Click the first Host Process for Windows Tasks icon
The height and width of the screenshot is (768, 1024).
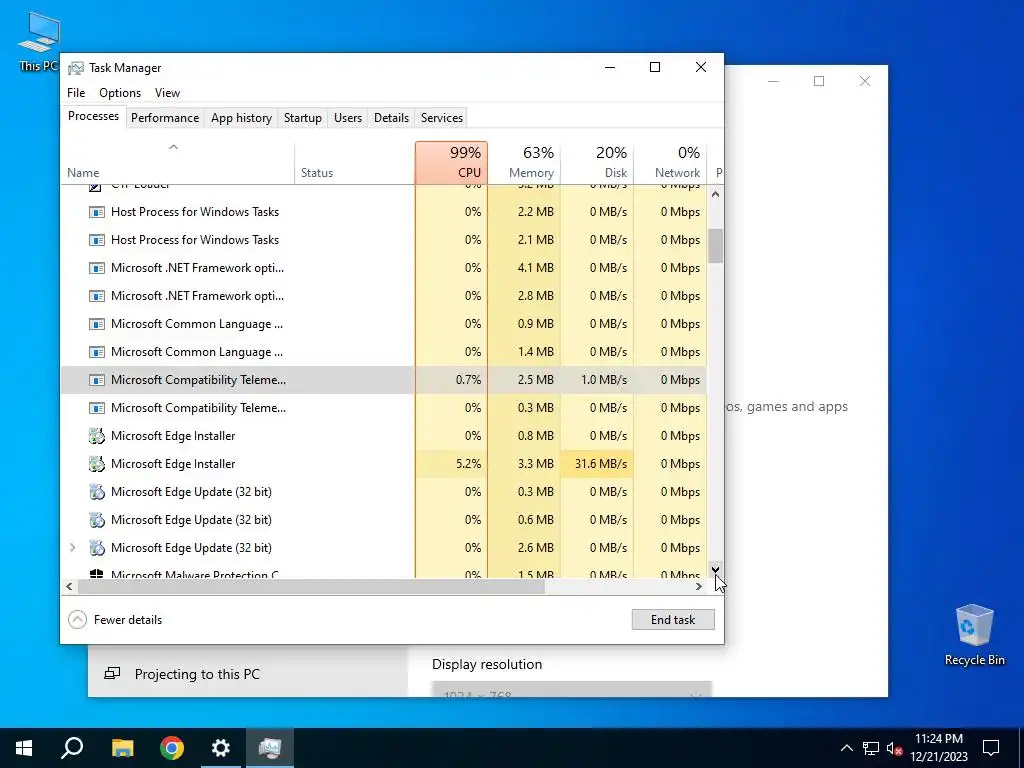(97, 212)
